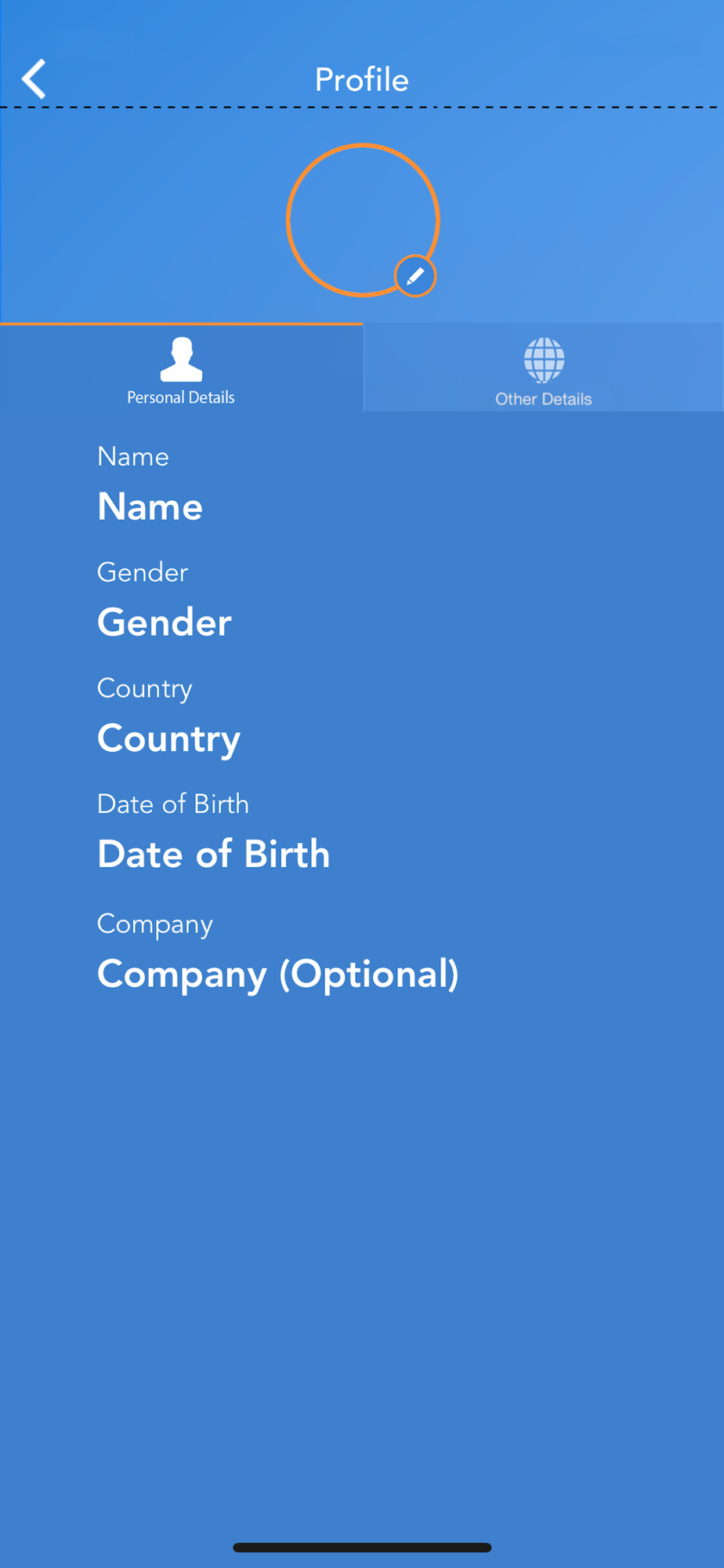
Task: Open the bold Date of Birth picker field
Action: click(214, 854)
